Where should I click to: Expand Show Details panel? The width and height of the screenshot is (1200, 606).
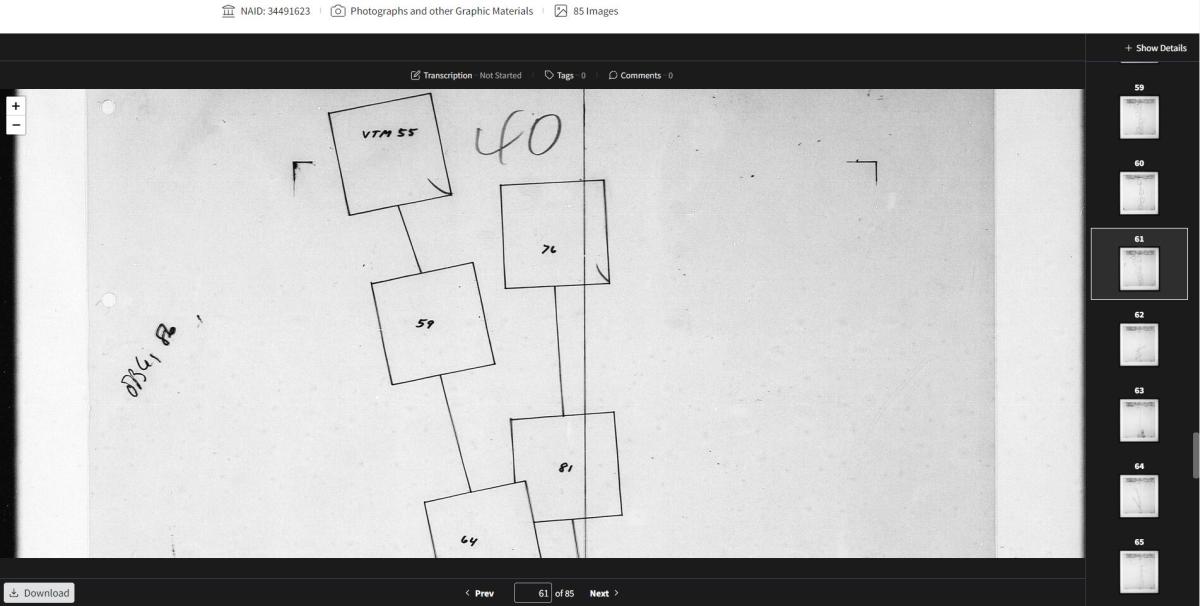(1155, 48)
